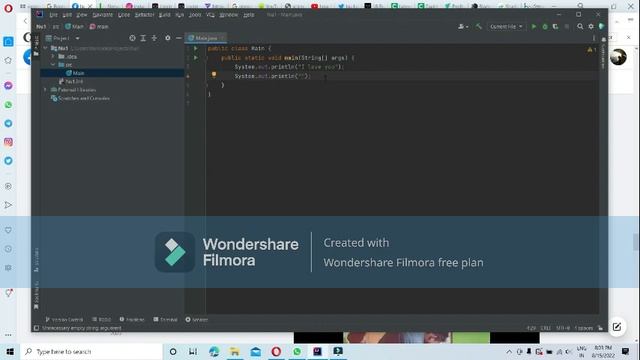Click Main class in navigation breadcrumb

tap(74, 27)
